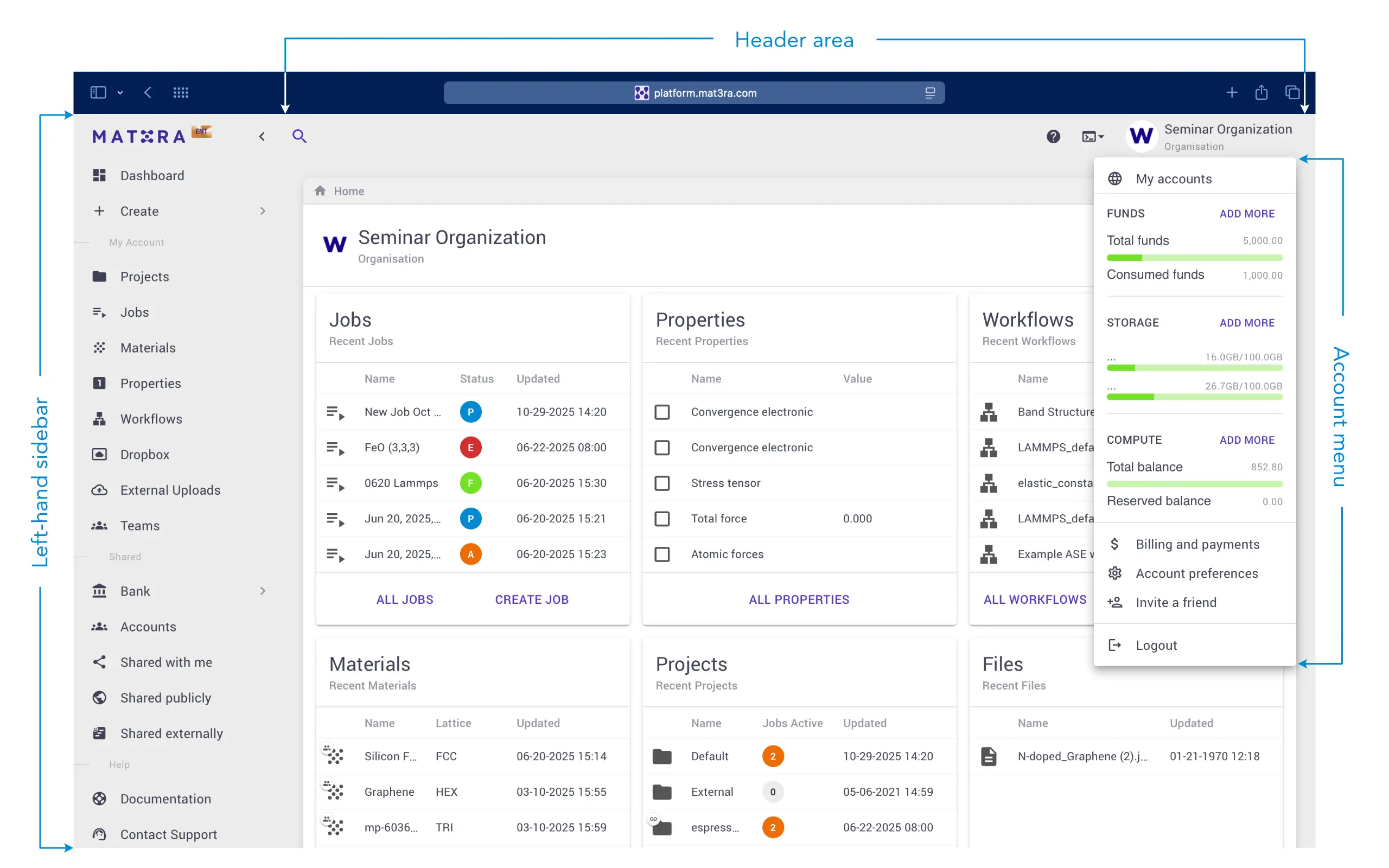Open ALL PROPERTIES link
Viewport: 1389px width, 868px height.
click(798, 599)
